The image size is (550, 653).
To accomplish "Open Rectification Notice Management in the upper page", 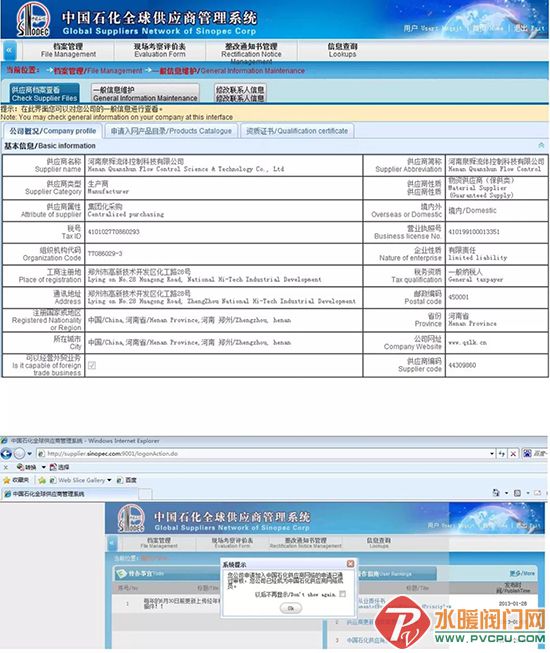I will [251, 53].
